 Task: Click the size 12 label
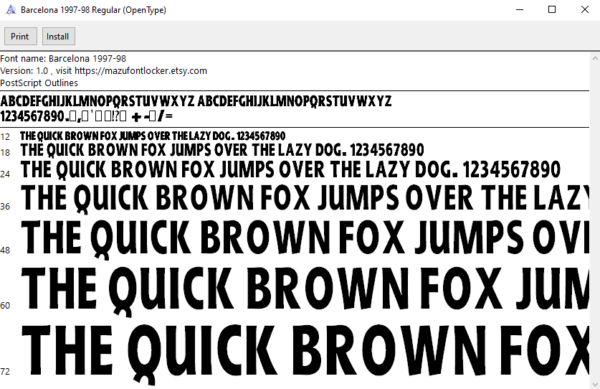(5, 137)
